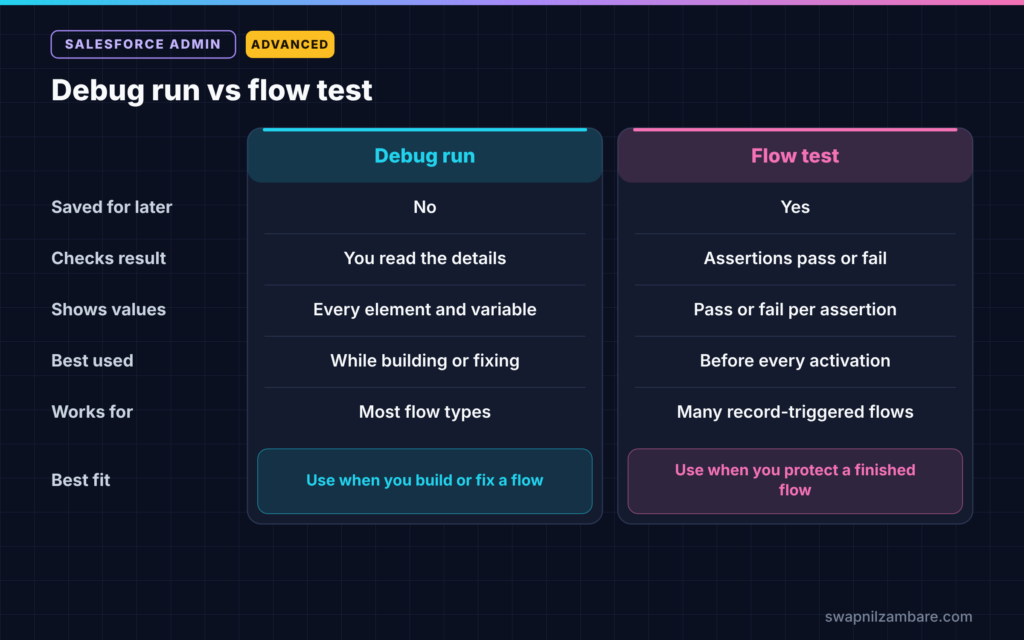Click 'Use when you build or fix a flow' box
Viewport: 1024px width, 640px height.
pos(424,481)
